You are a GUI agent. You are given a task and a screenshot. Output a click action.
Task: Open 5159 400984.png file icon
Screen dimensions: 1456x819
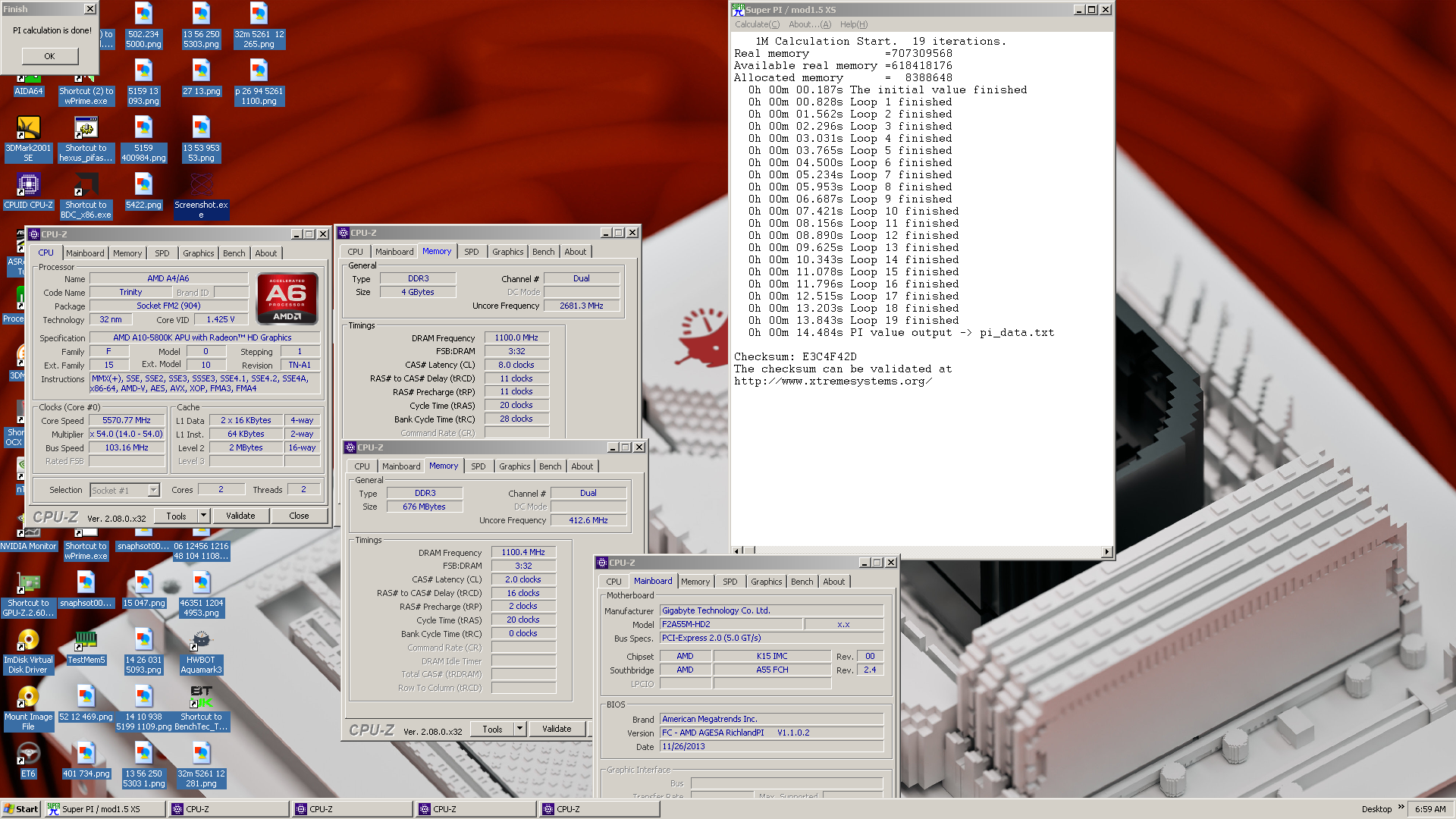click(x=143, y=140)
